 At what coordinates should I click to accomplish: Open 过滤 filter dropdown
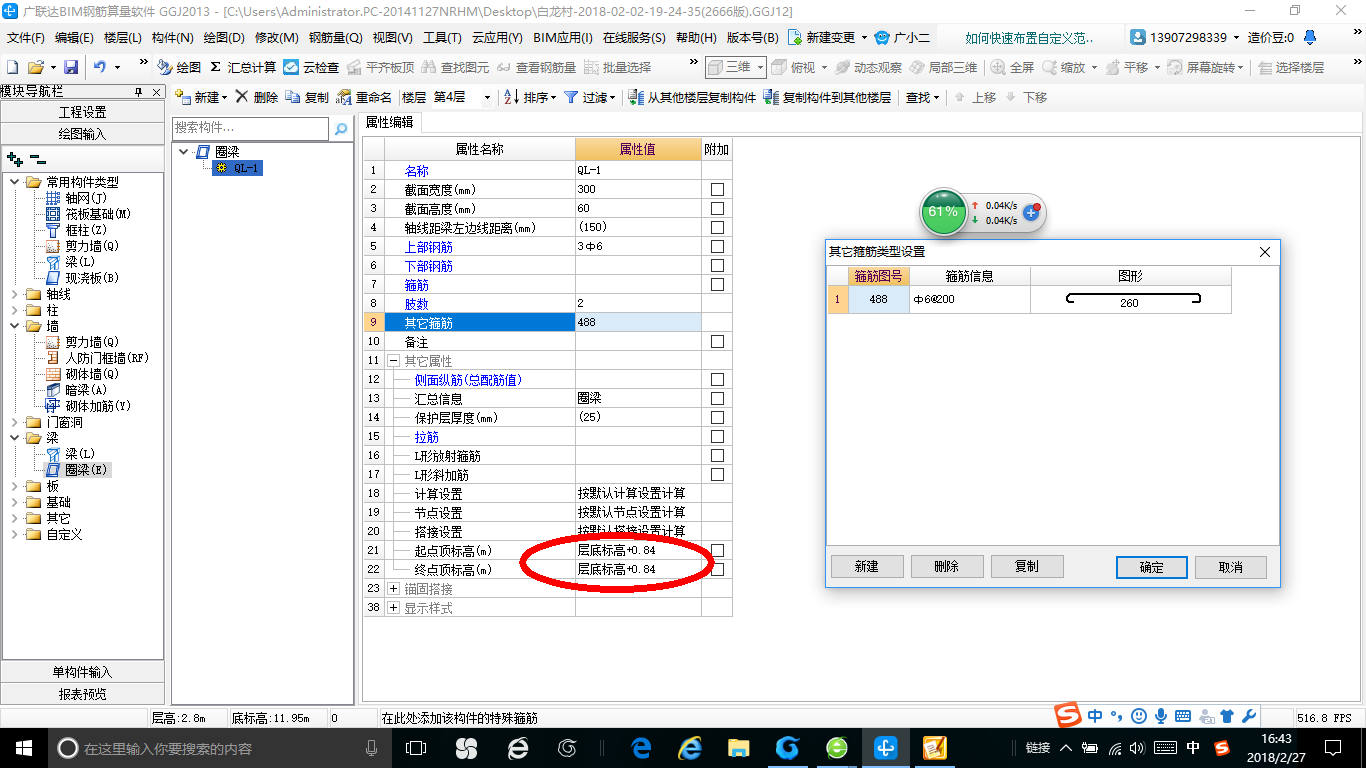point(590,97)
